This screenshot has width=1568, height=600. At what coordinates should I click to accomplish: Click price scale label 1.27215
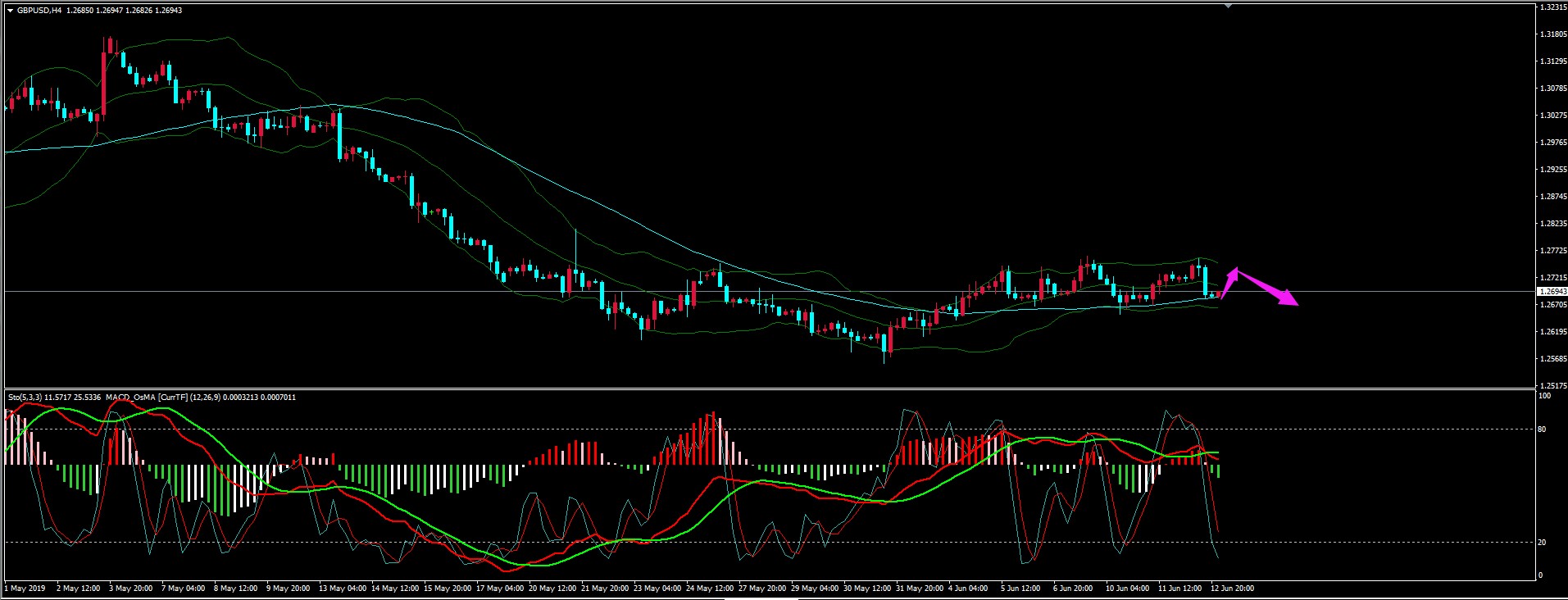click(x=1554, y=278)
